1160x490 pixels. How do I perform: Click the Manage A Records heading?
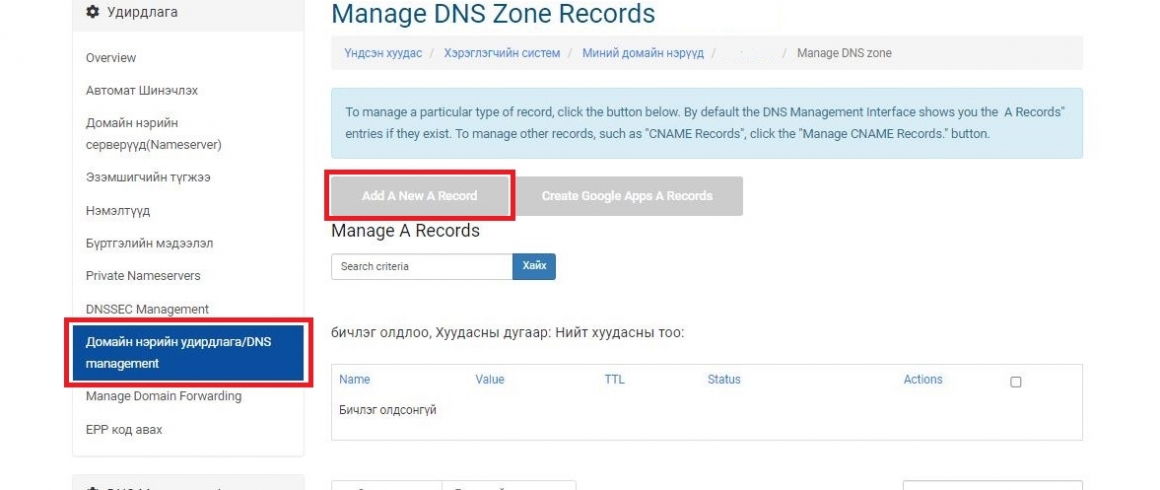coord(405,231)
